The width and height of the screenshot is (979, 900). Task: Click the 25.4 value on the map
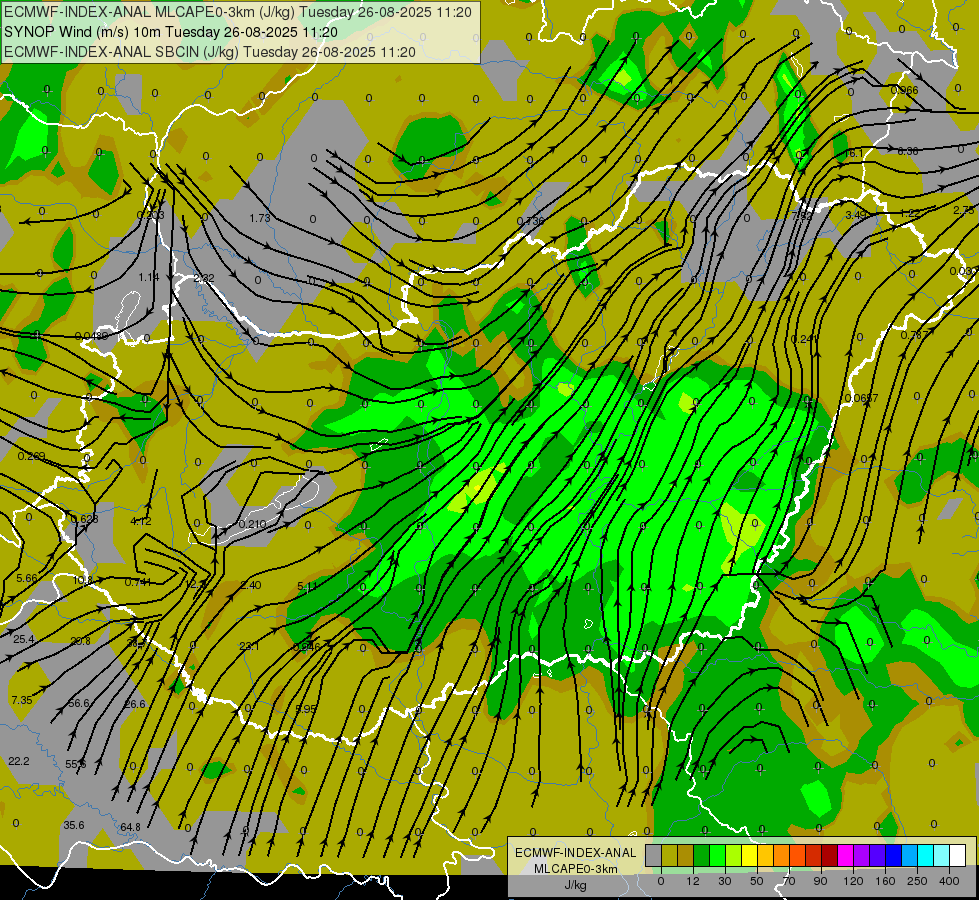click(x=24, y=639)
